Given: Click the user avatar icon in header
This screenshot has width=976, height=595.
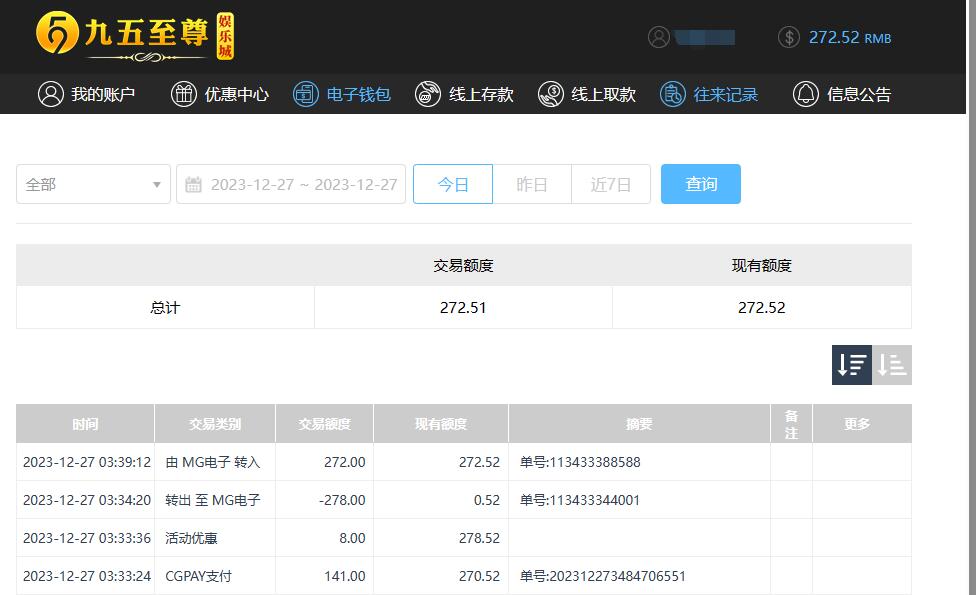Looking at the screenshot, I should click(659, 37).
